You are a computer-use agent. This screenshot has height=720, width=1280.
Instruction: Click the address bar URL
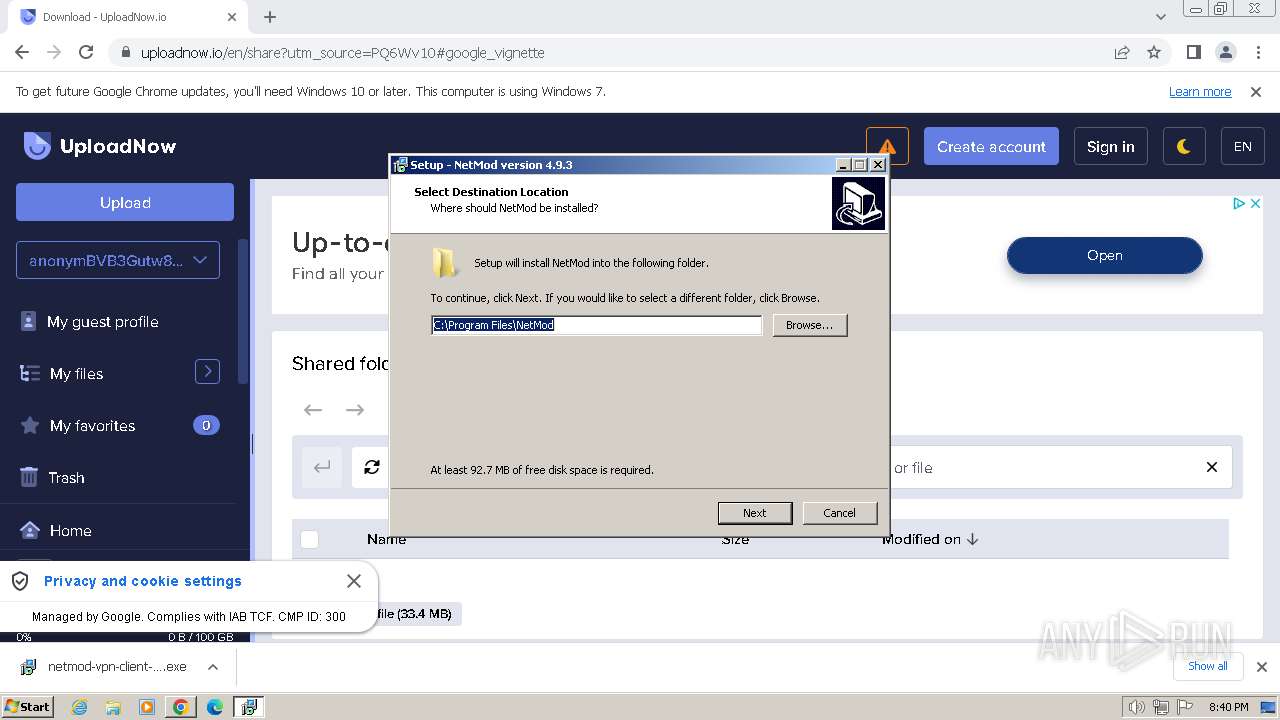coord(342,53)
